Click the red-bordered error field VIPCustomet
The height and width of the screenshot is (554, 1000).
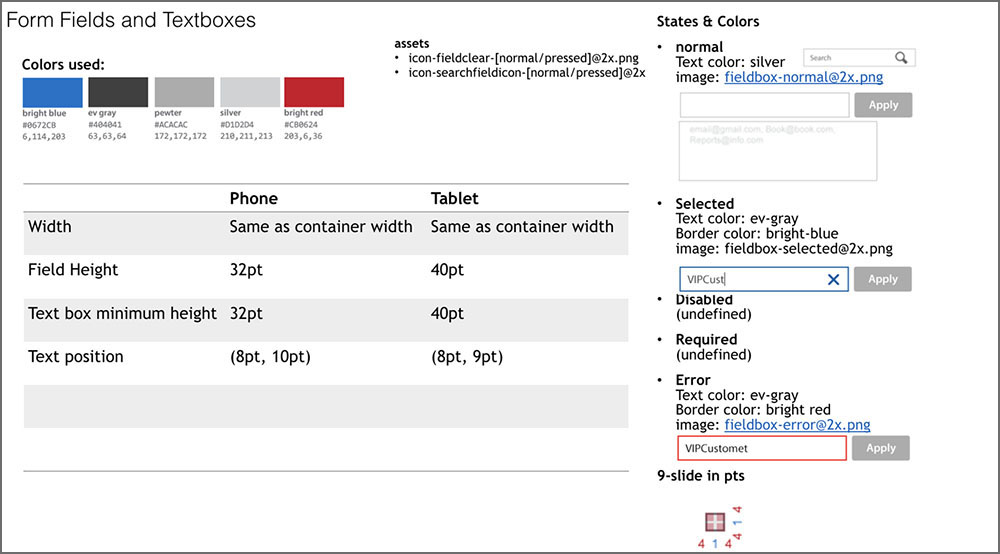pyautogui.click(x=761, y=448)
